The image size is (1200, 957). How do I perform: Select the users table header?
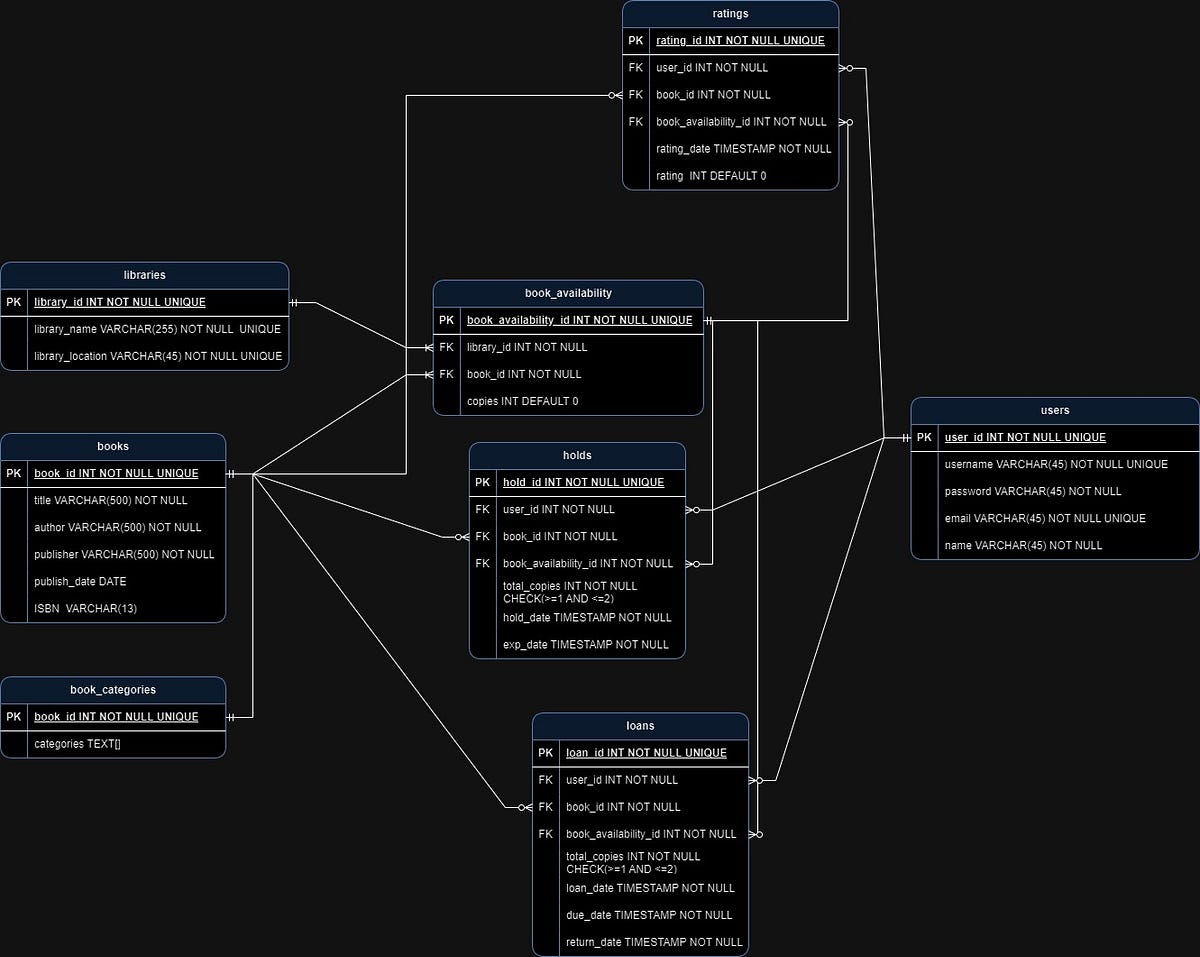[x=1055, y=410]
